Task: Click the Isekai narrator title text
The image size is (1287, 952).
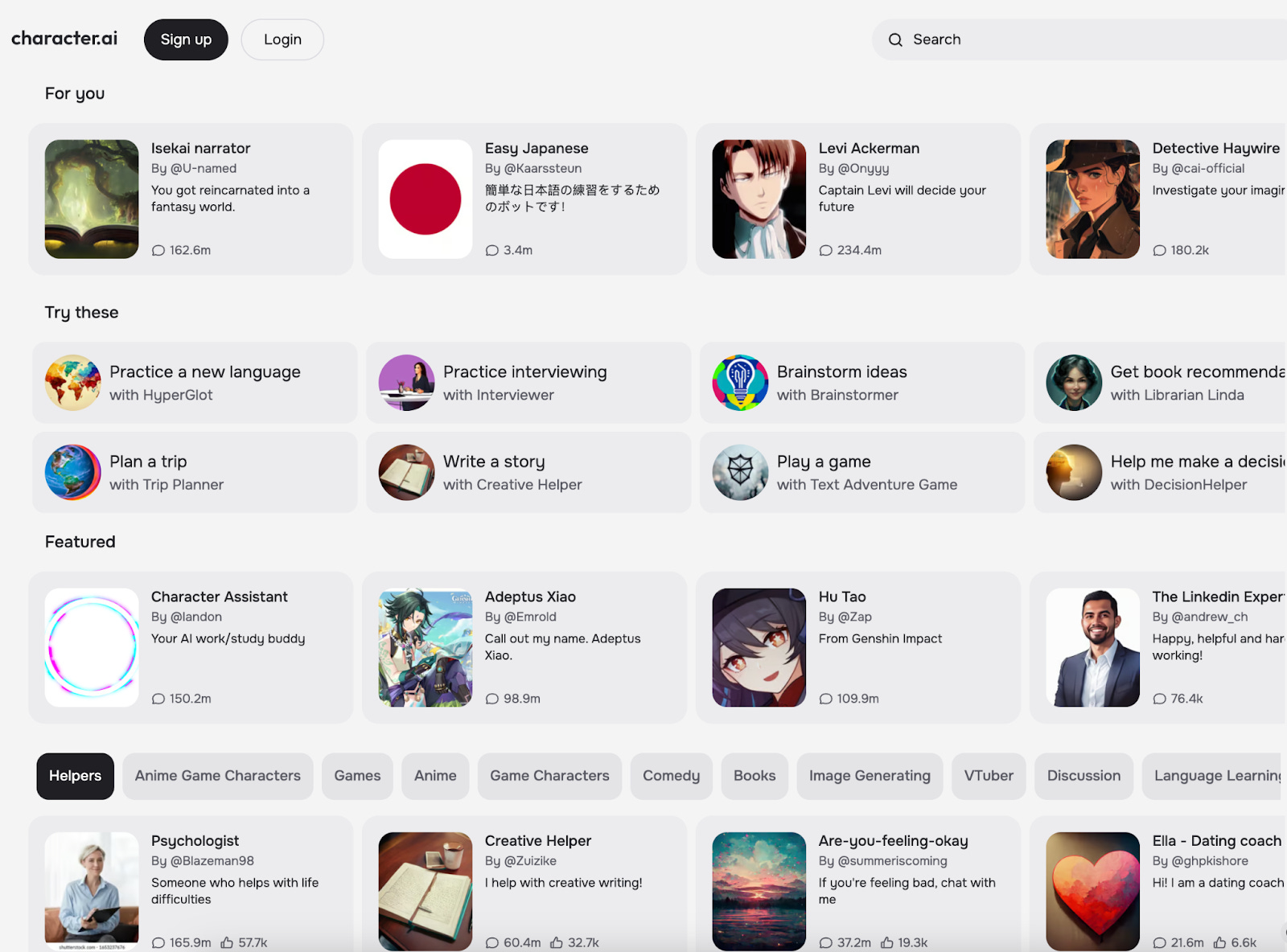Action: (201, 149)
